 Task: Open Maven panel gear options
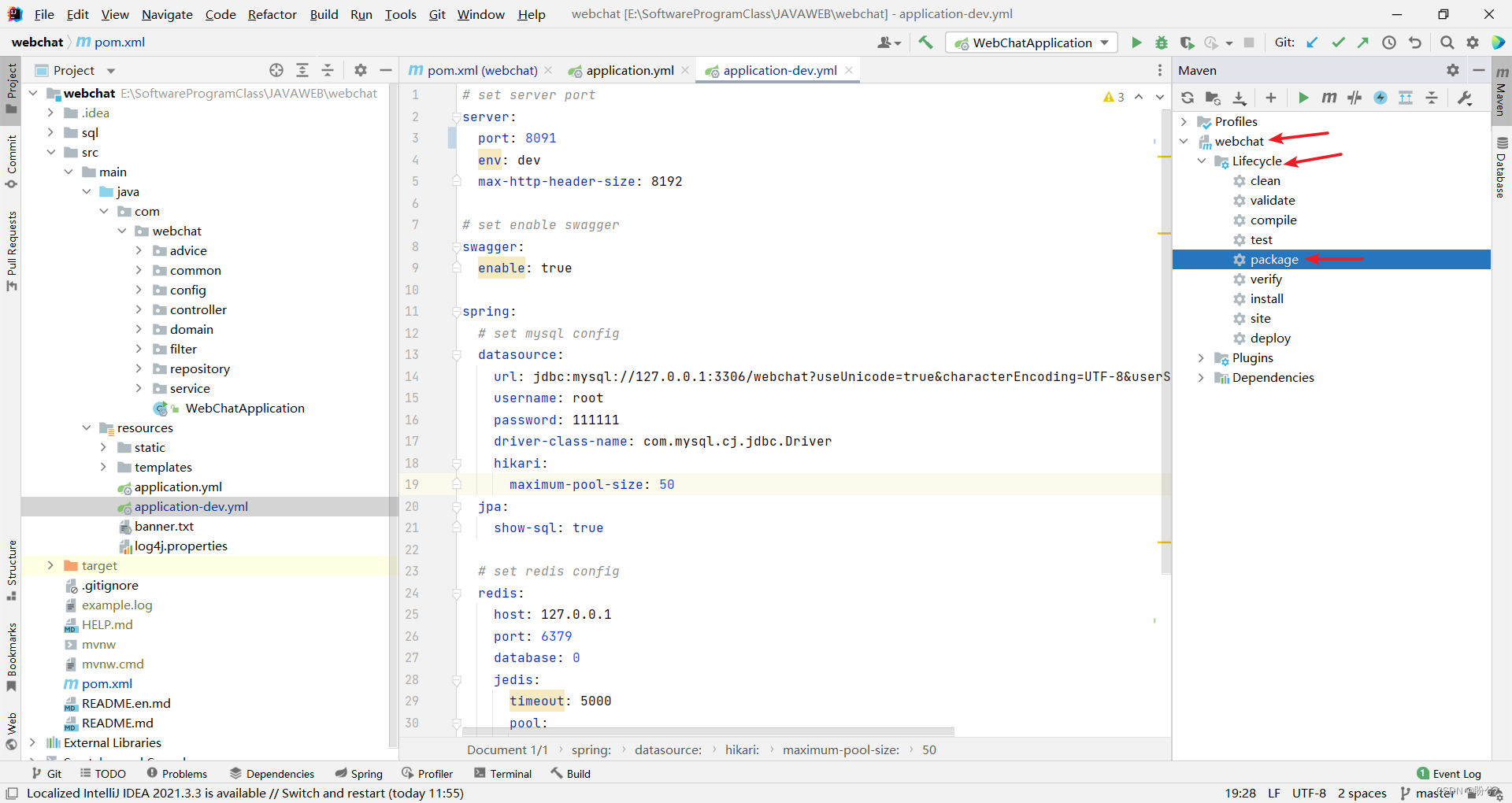pos(1453,70)
